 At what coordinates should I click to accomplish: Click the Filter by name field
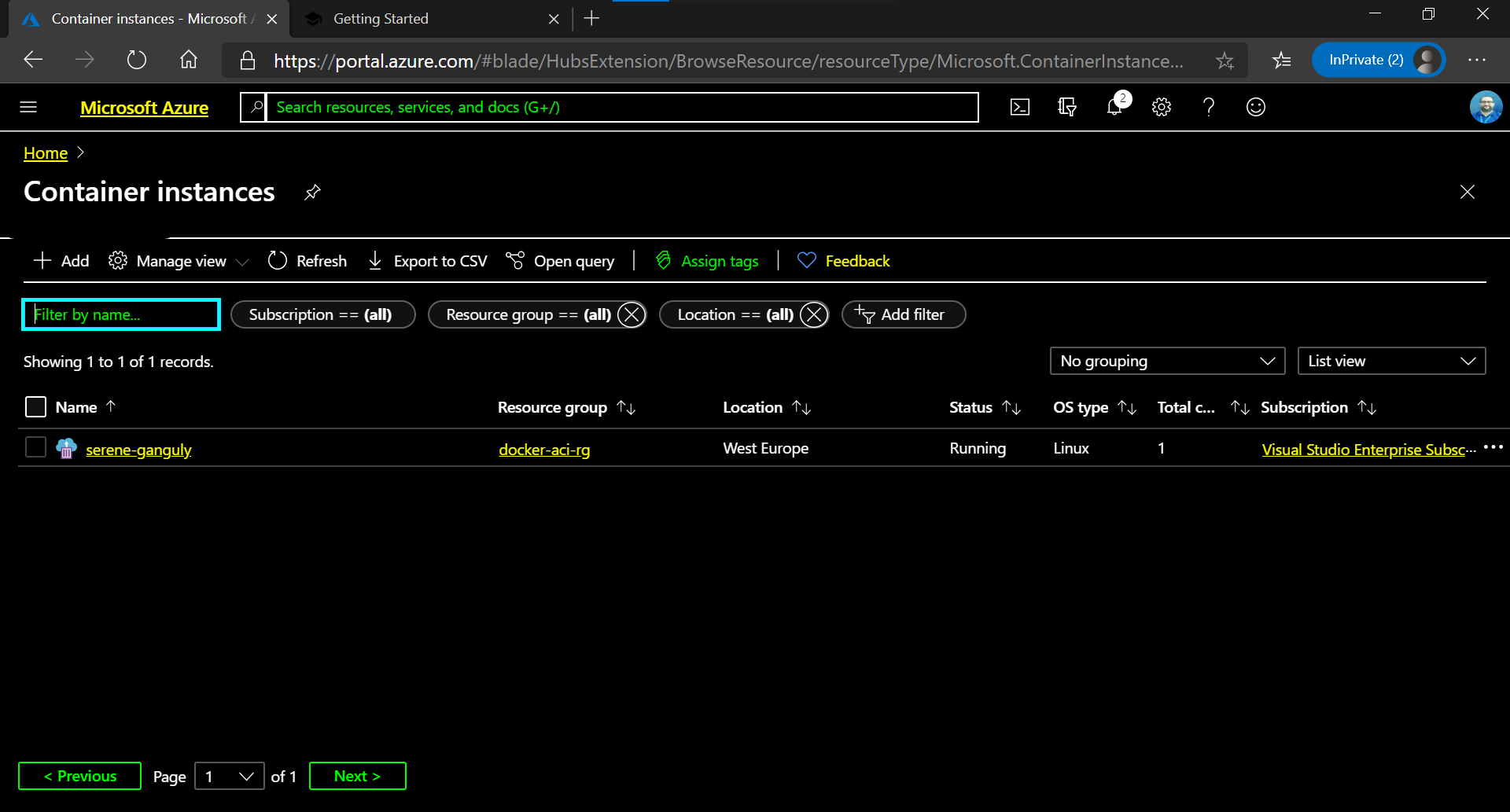(121, 314)
